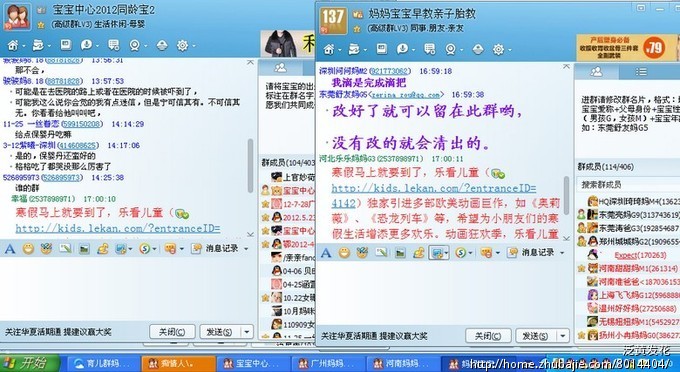Open group album icon in 妈妈宝宝早教 window
This screenshot has height=372, width=680.
[382, 48]
